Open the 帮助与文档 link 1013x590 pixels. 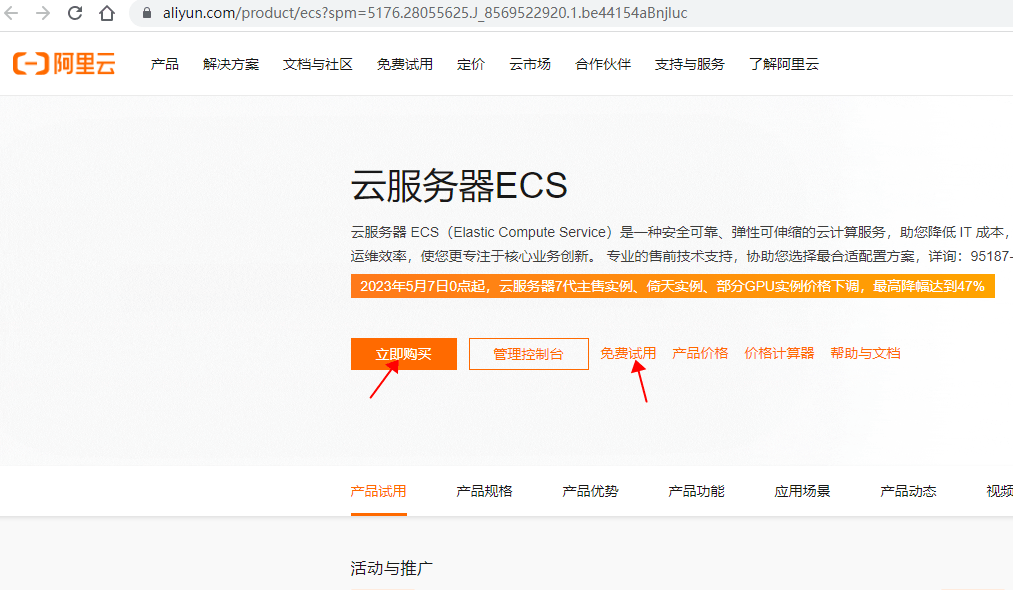pos(865,353)
